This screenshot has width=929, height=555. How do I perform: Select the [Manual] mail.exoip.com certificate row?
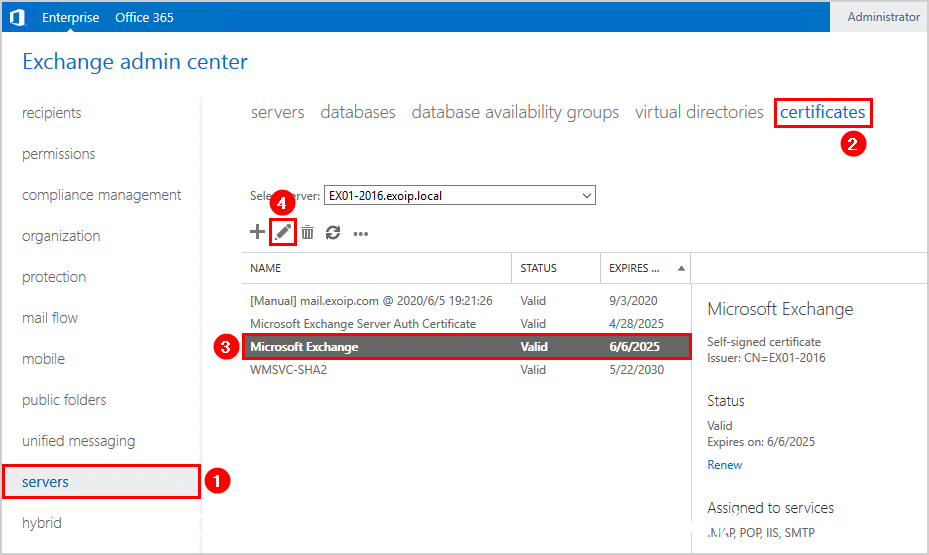click(x=466, y=301)
